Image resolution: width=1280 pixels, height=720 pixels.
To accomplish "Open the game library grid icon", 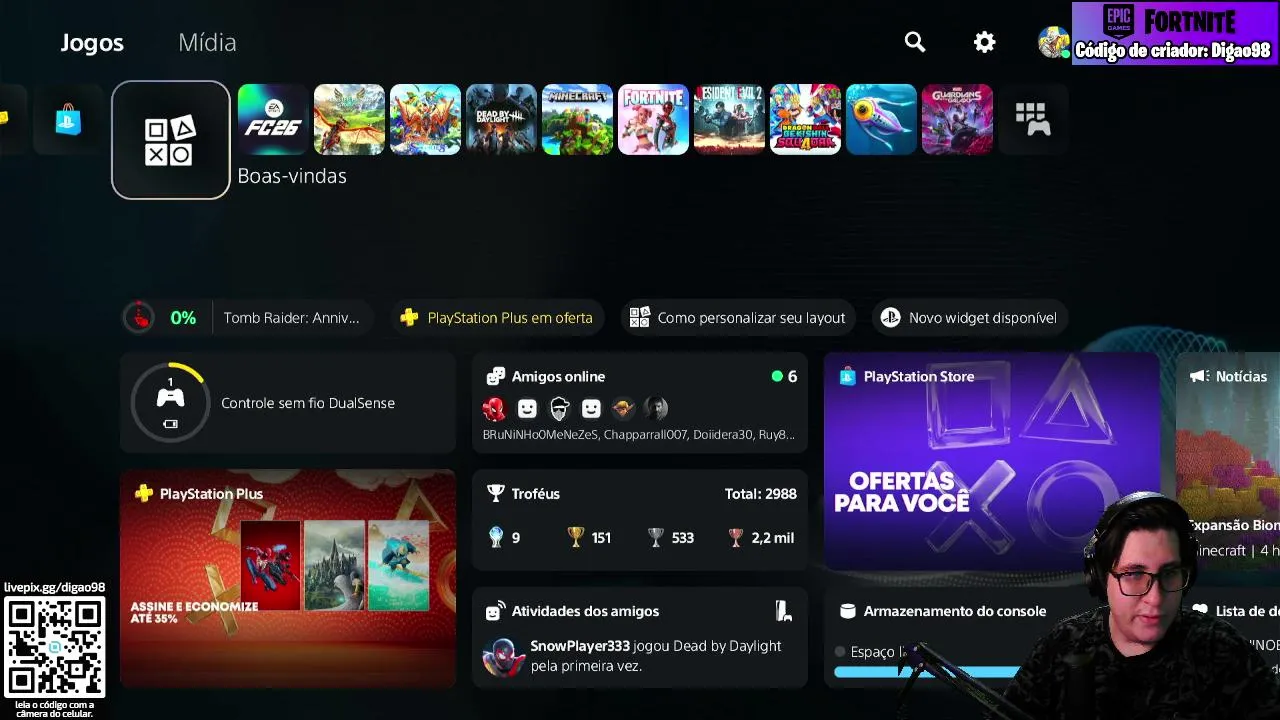I will pyautogui.click(x=1033, y=120).
